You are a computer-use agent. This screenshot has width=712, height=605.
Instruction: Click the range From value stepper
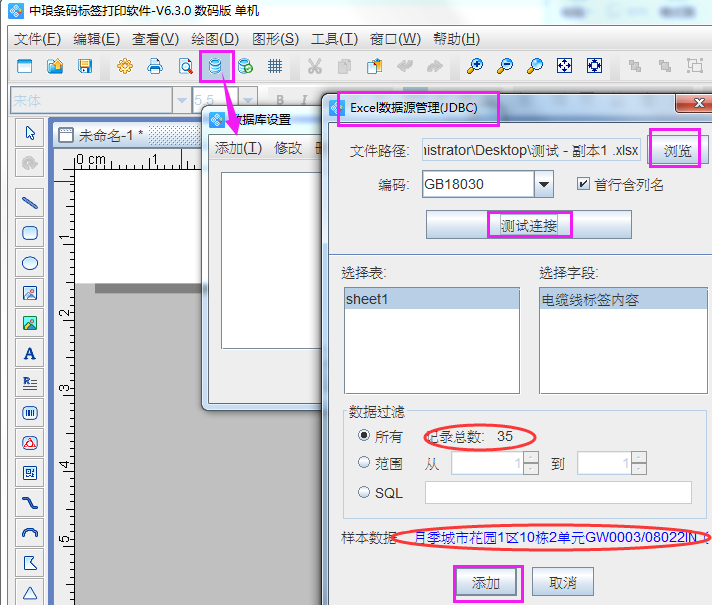pos(531,463)
